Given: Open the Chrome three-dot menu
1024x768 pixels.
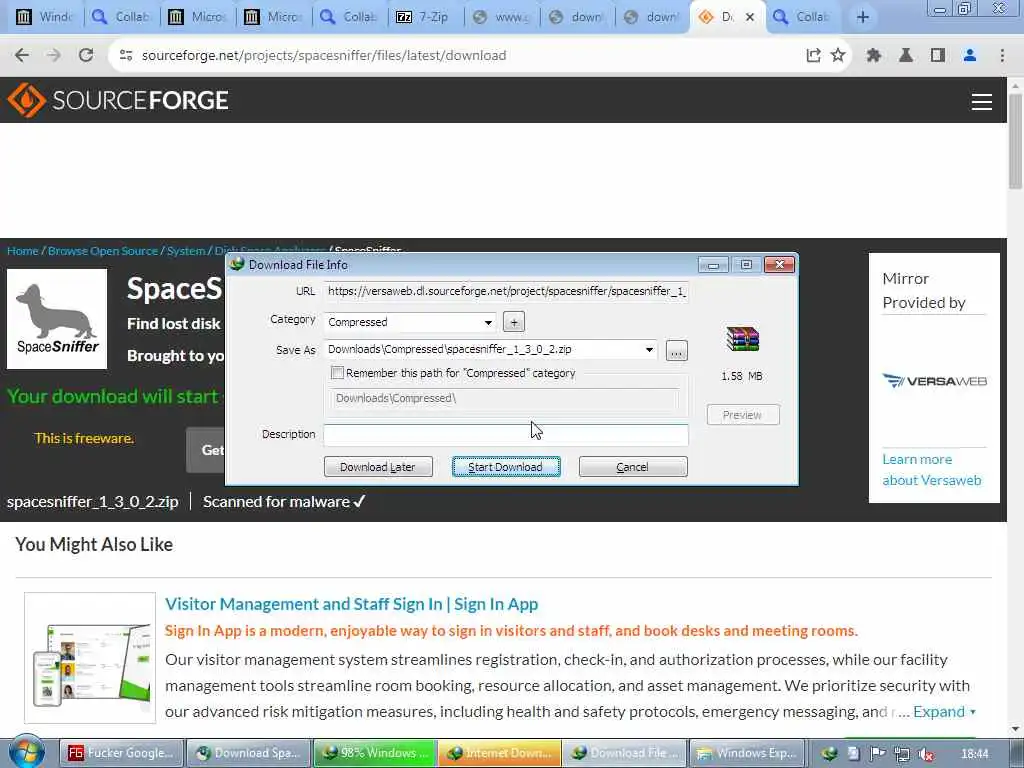Looking at the screenshot, I should pos(1002,56).
